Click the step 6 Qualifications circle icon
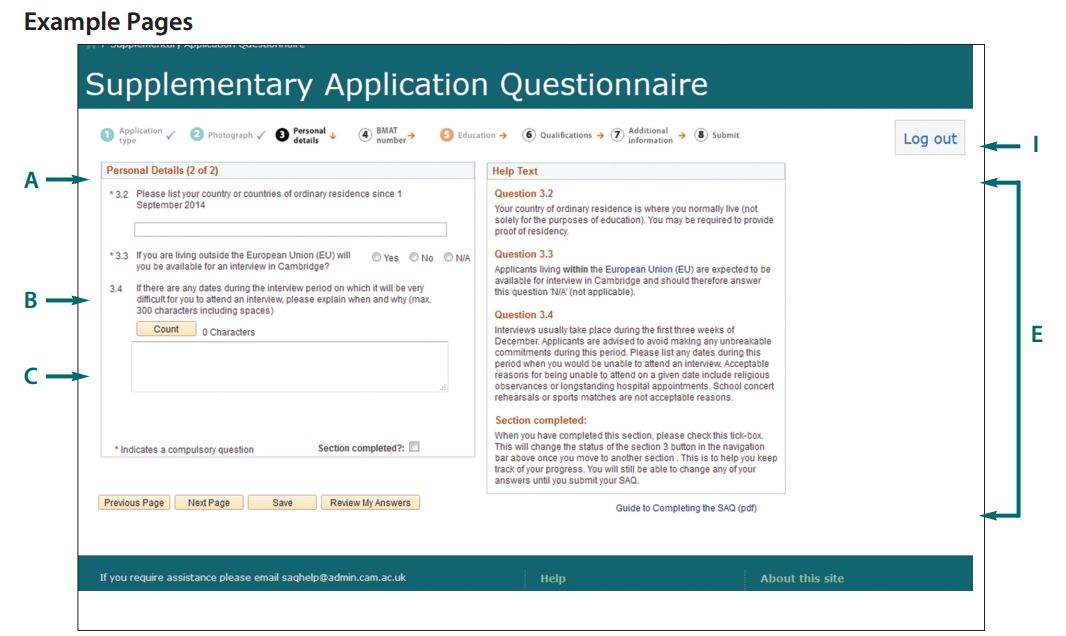 click(529, 135)
